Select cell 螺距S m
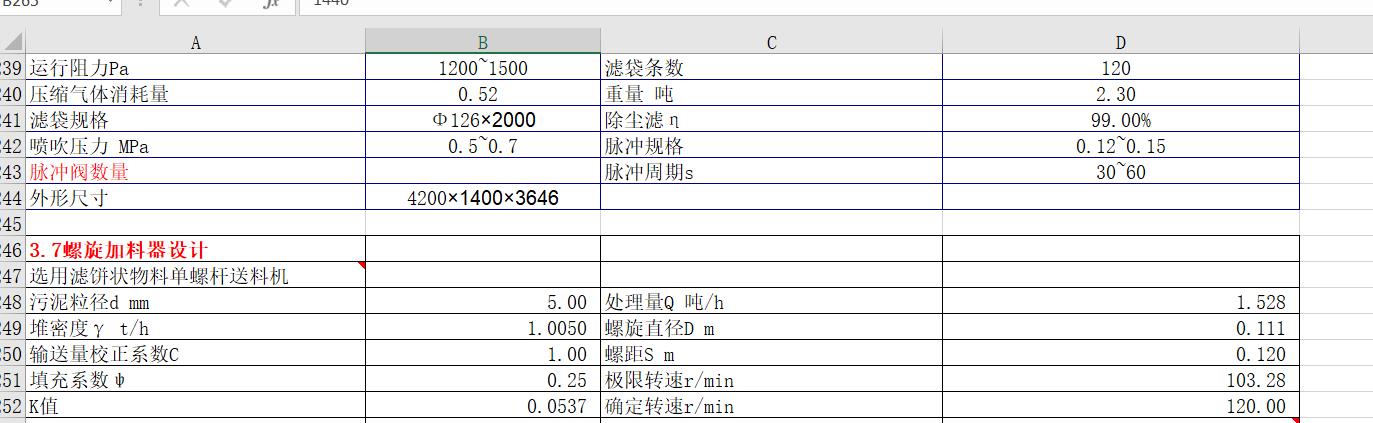 771,353
